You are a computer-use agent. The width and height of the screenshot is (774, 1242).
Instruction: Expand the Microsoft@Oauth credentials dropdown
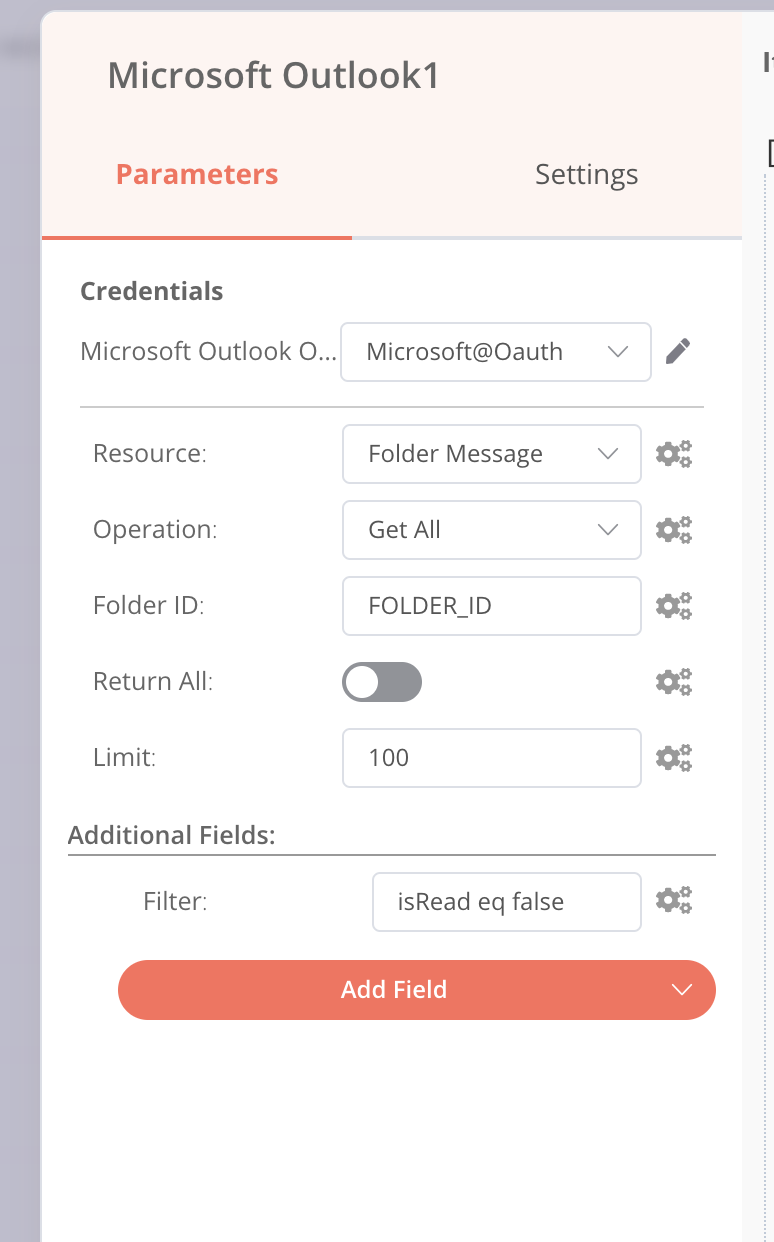(496, 352)
